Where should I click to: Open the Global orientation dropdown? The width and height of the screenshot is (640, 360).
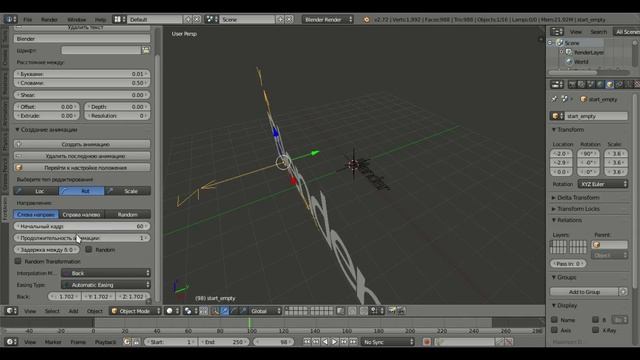[264, 311]
